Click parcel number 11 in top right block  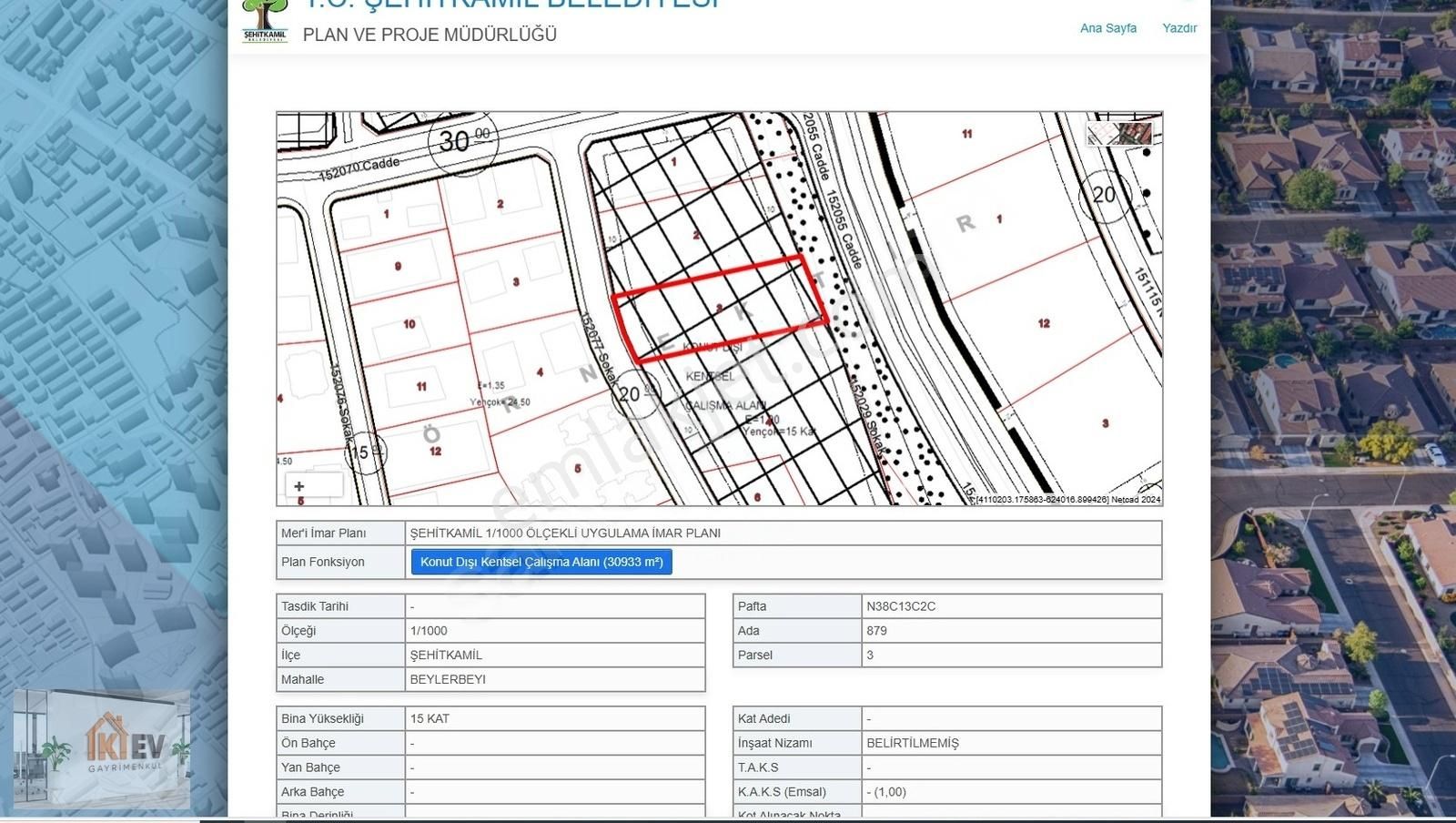[x=966, y=134]
